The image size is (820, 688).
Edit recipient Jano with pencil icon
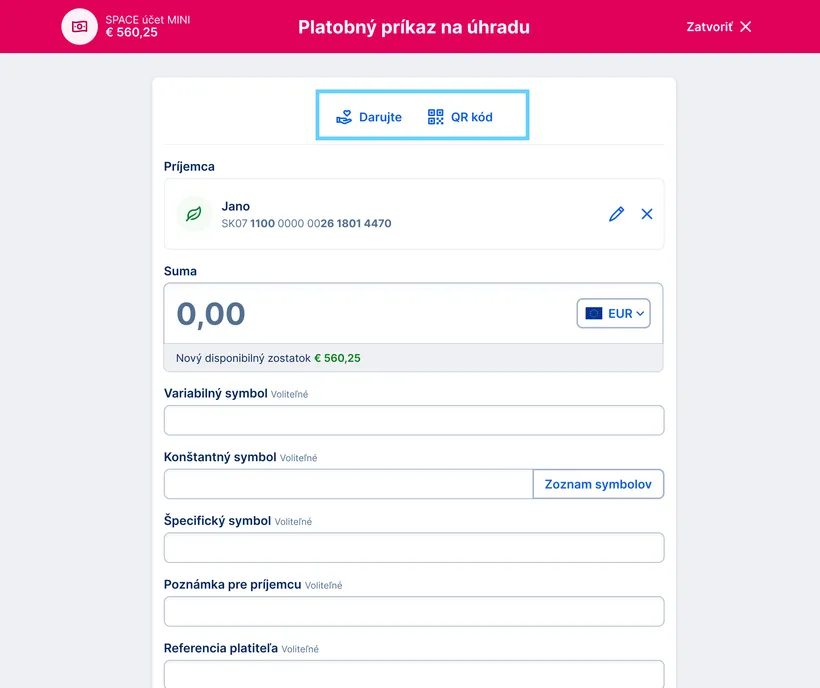point(616,214)
